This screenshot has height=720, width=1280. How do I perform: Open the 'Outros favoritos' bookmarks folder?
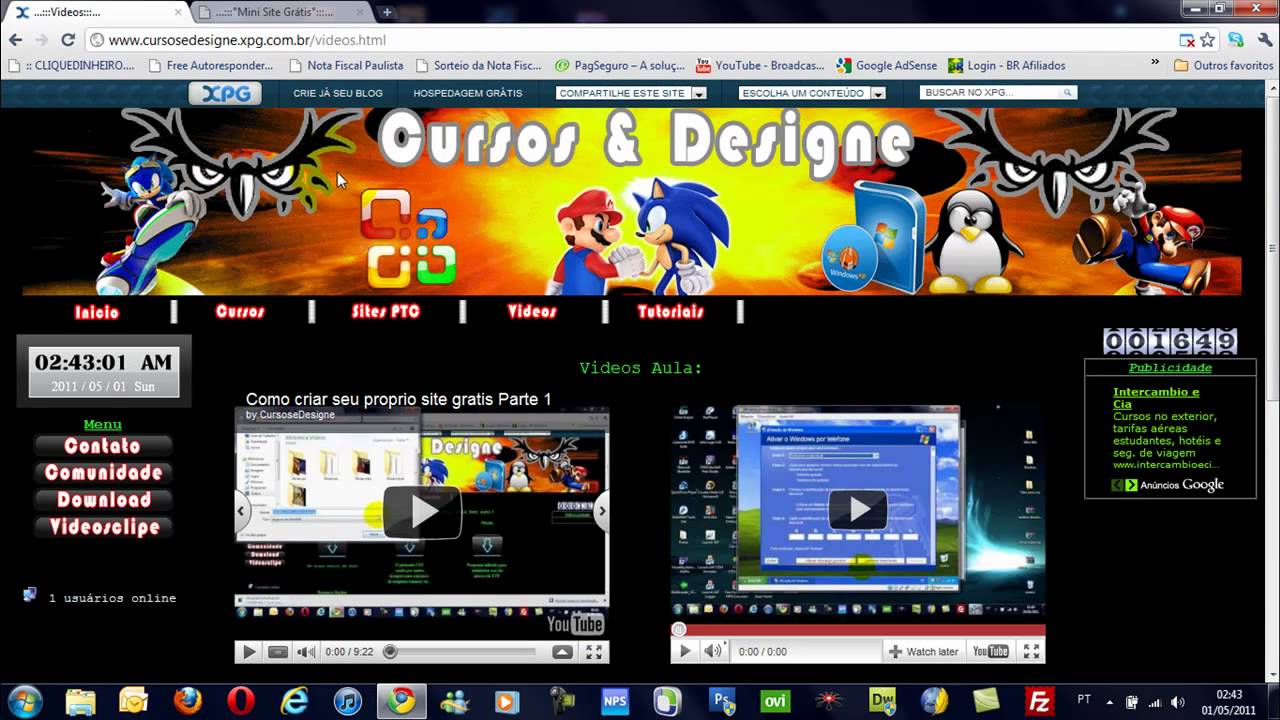[1223, 65]
